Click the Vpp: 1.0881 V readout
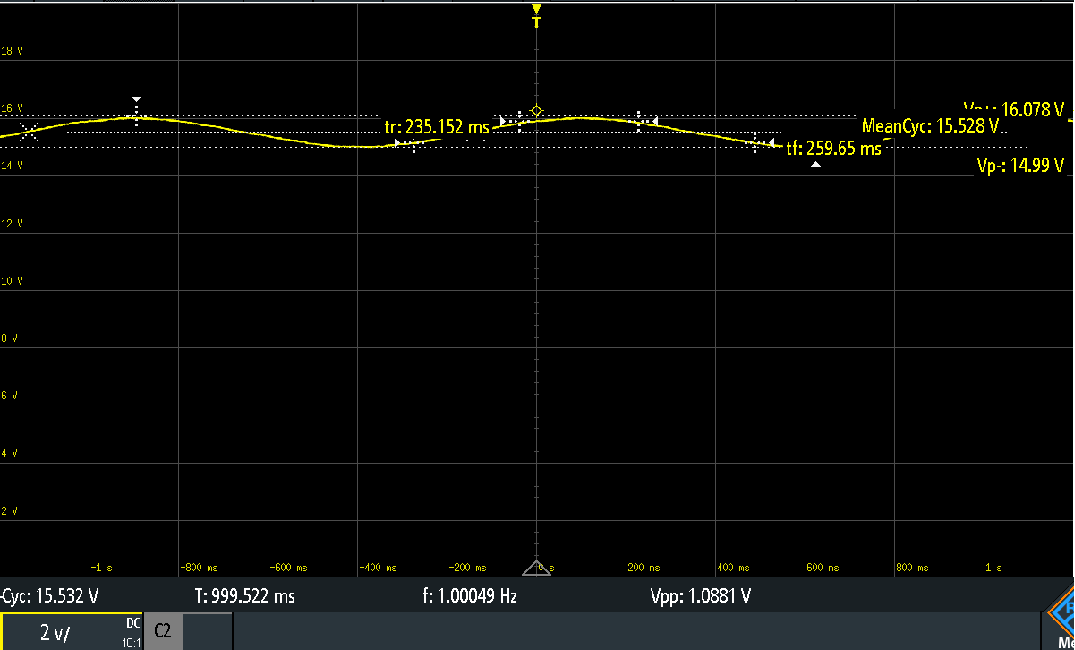This screenshot has width=1075, height=650. pos(700,596)
